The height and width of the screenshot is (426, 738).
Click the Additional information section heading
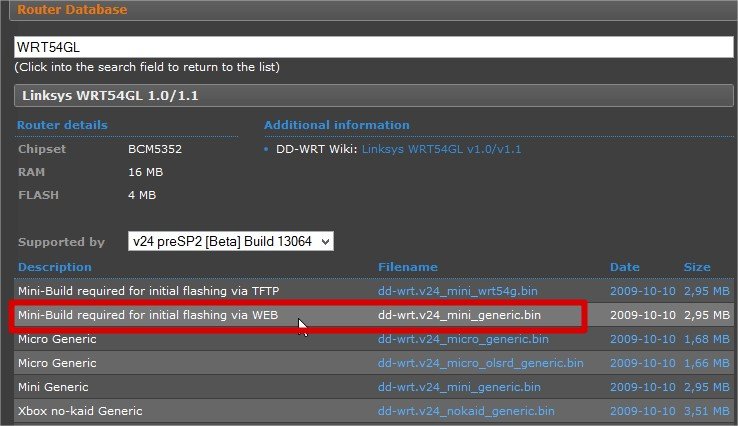coord(336,125)
